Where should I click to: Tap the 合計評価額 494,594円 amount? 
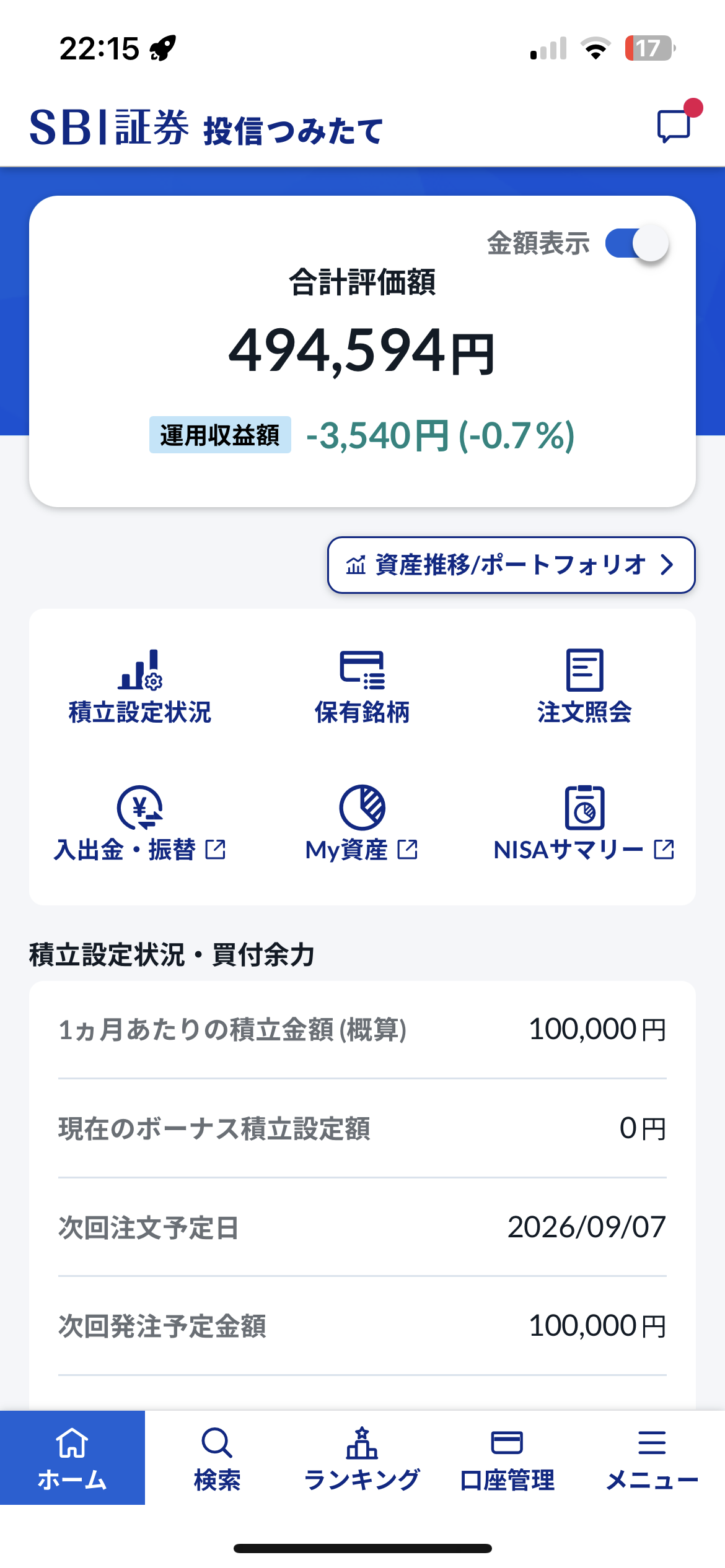pos(362,351)
